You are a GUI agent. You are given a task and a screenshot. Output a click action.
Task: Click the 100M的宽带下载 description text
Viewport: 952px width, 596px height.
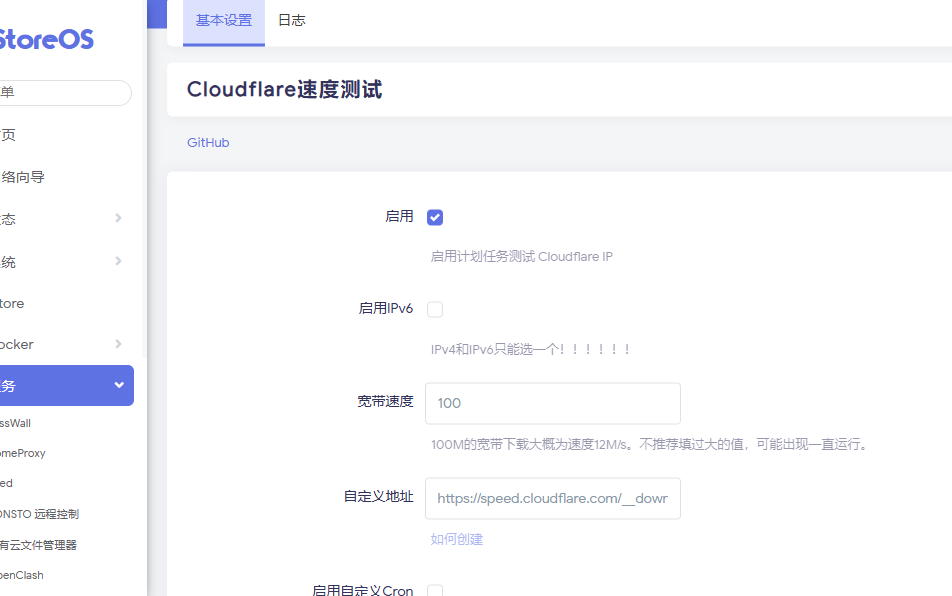tap(650, 445)
